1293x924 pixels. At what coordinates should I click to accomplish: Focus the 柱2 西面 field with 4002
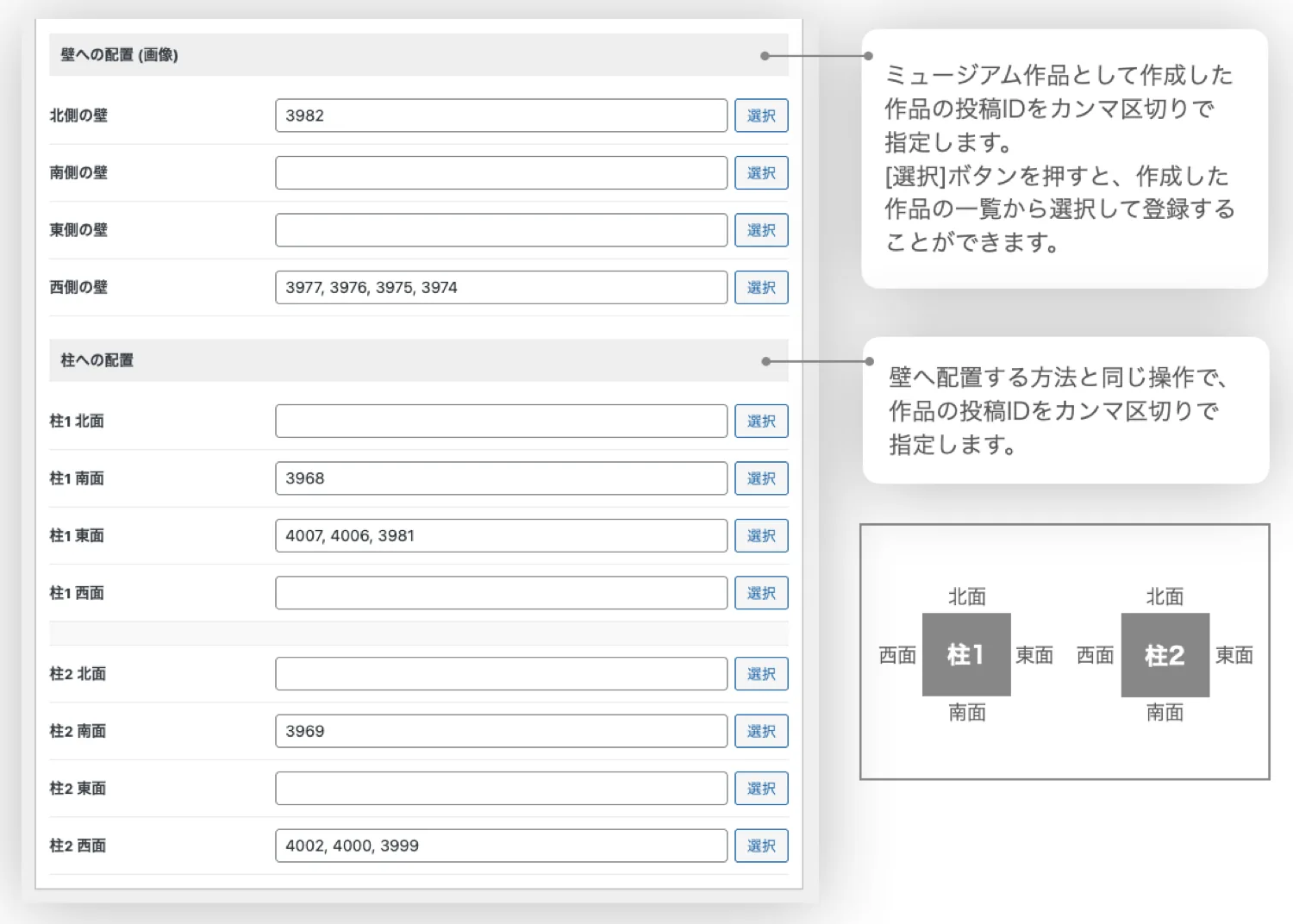(501, 846)
